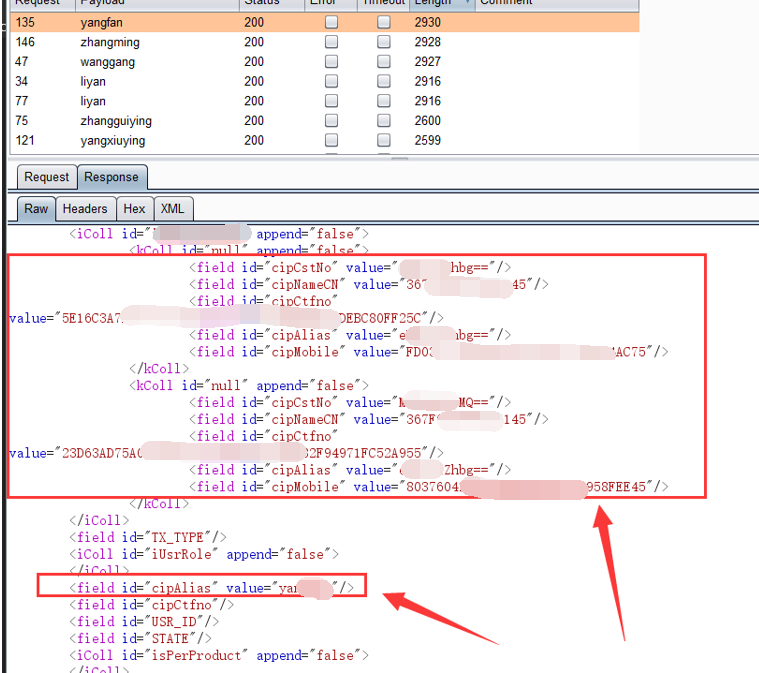The height and width of the screenshot is (673, 759).
Task: Tick Error checkbox in wanggang row
Action: click(x=331, y=62)
